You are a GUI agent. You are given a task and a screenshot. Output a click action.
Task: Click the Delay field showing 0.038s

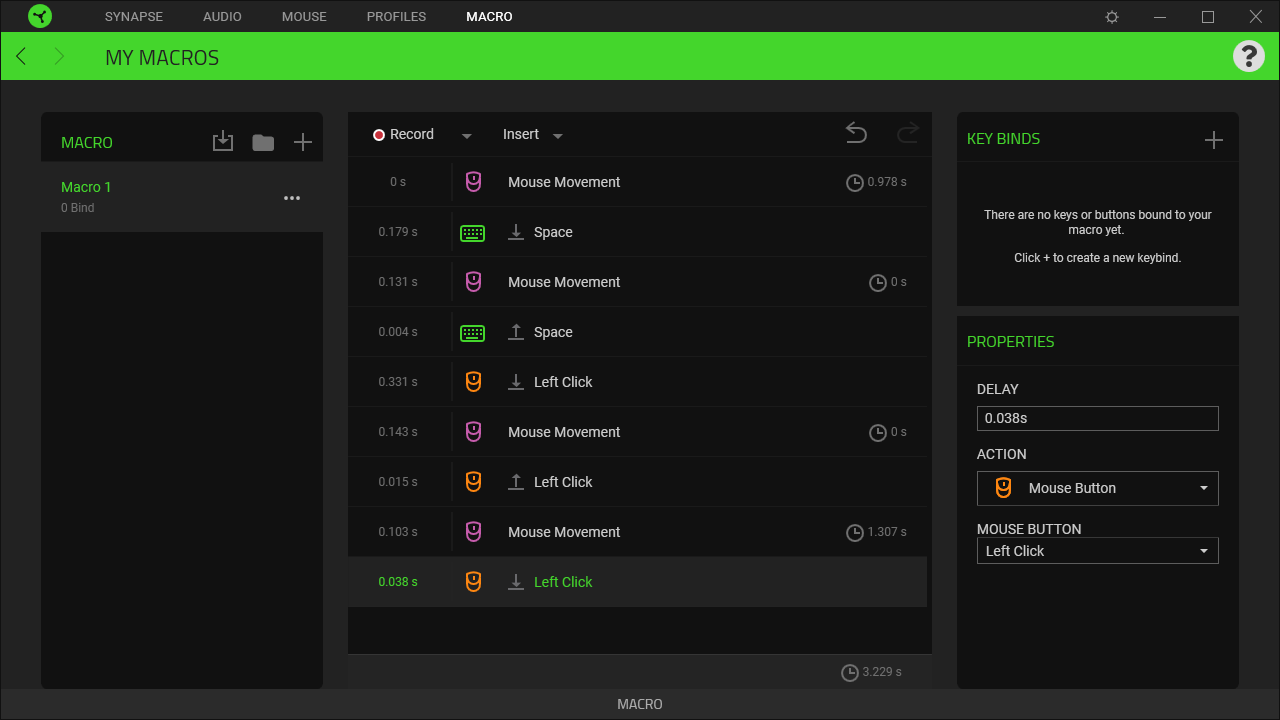pos(1097,418)
